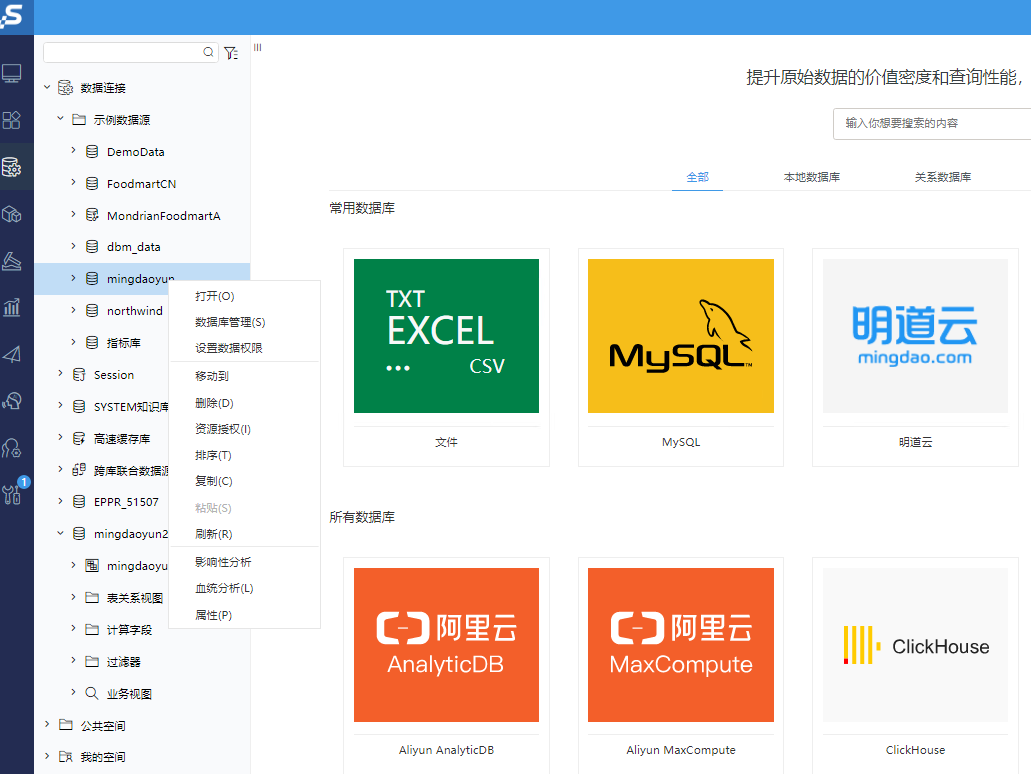The image size is (1031, 774).
Task: Click the icon beside Session
Action: tap(79, 375)
